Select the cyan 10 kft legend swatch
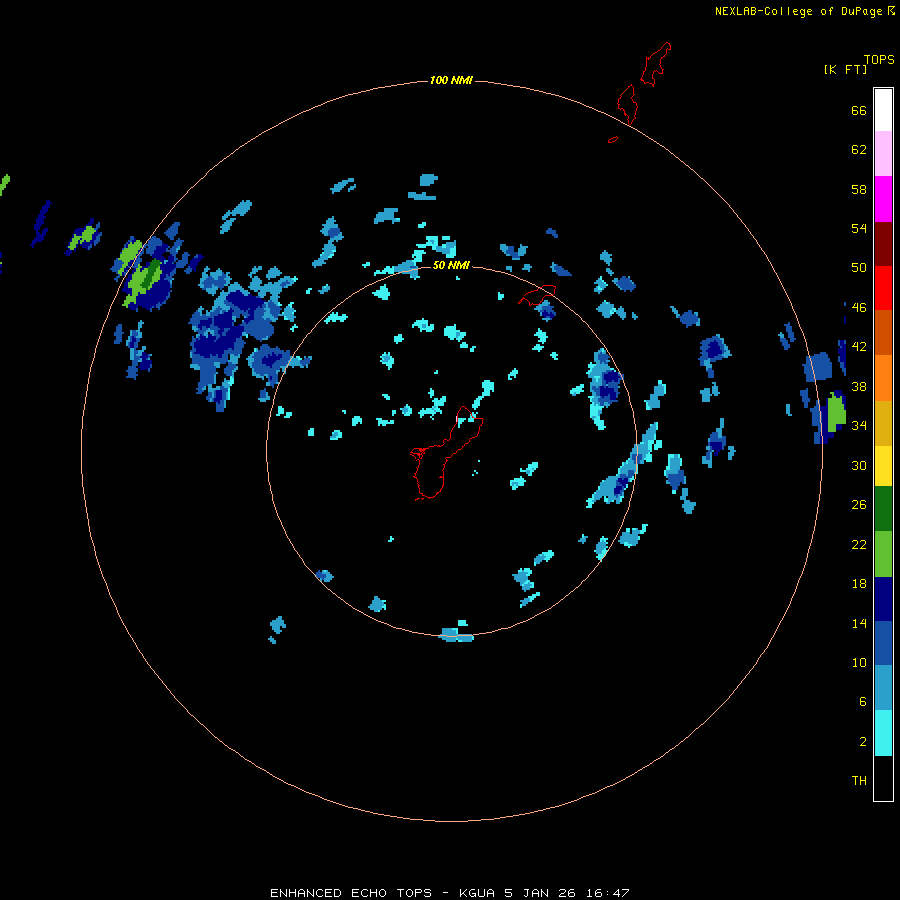Image resolution: width=900 pixels, height=900 pixels. coord(883,733)
